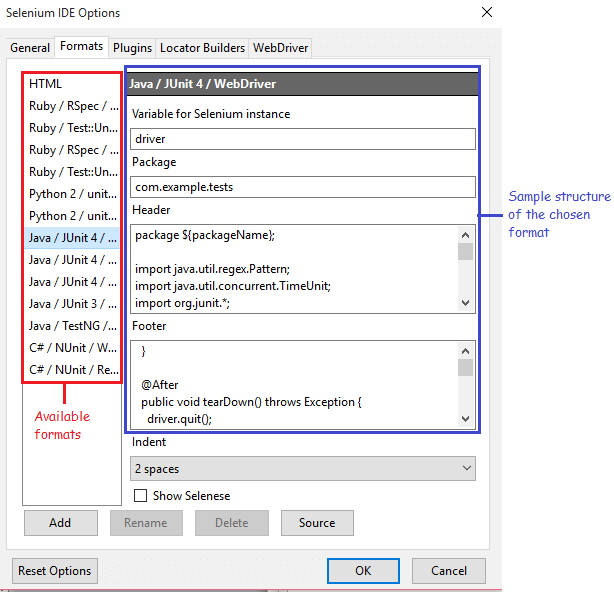Screen dimensions: 614x596
Task: Select the C# / NUnit / W... format
Action: pos(73,348)
